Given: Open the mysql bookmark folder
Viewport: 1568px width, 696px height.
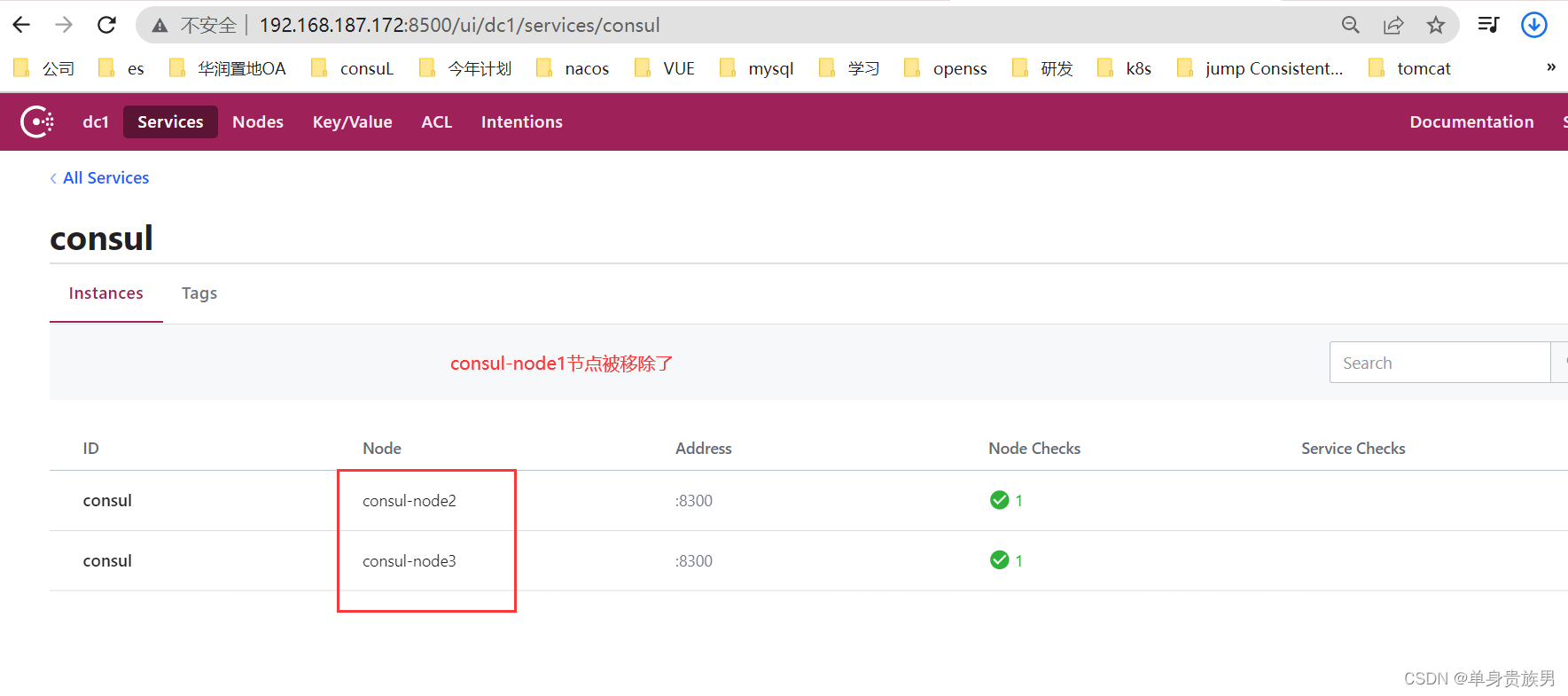Looking at the screenshot, I should [x=757, y=68].
